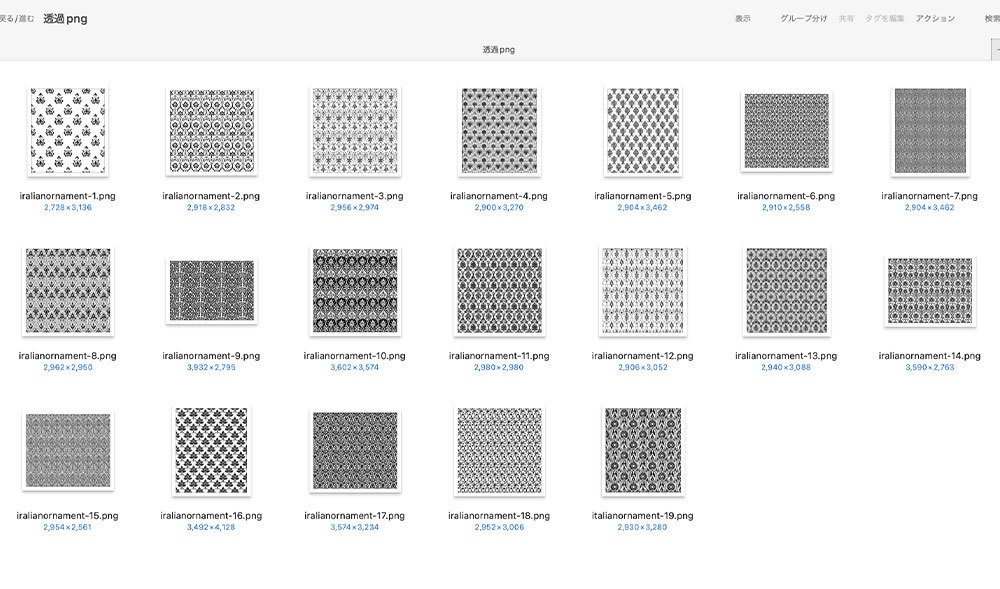The width and height of the screenshot is (1000, 589).
Task: Select thumbnail of iralianornament-10.png
Action: coord(355,291)
